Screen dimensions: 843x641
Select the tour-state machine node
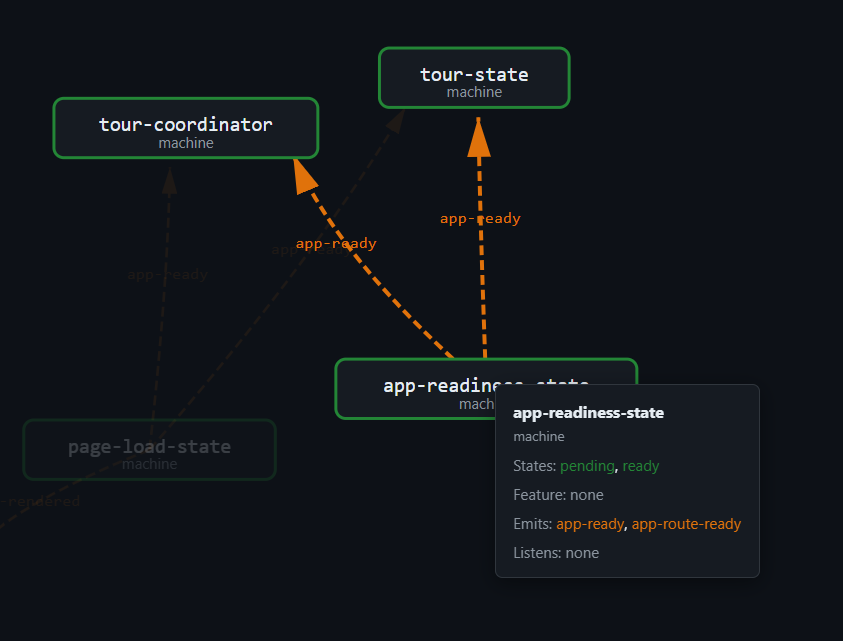[473, 77]
